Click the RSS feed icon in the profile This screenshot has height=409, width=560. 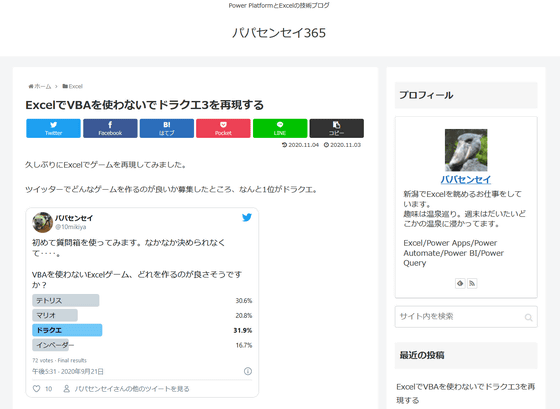(x=472, y=283)
